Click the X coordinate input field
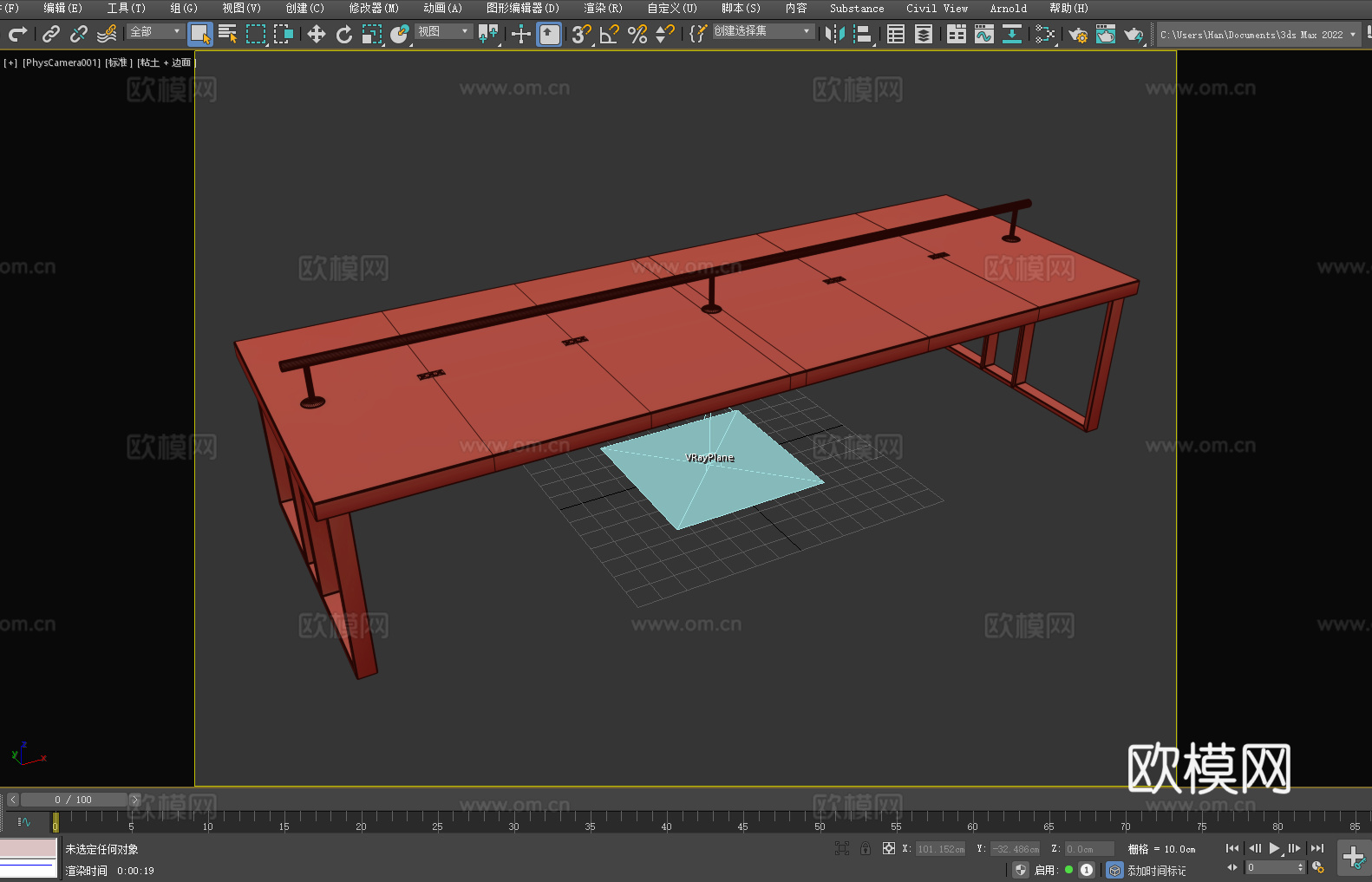The image size is (1372, 882). tap(941, 849)
